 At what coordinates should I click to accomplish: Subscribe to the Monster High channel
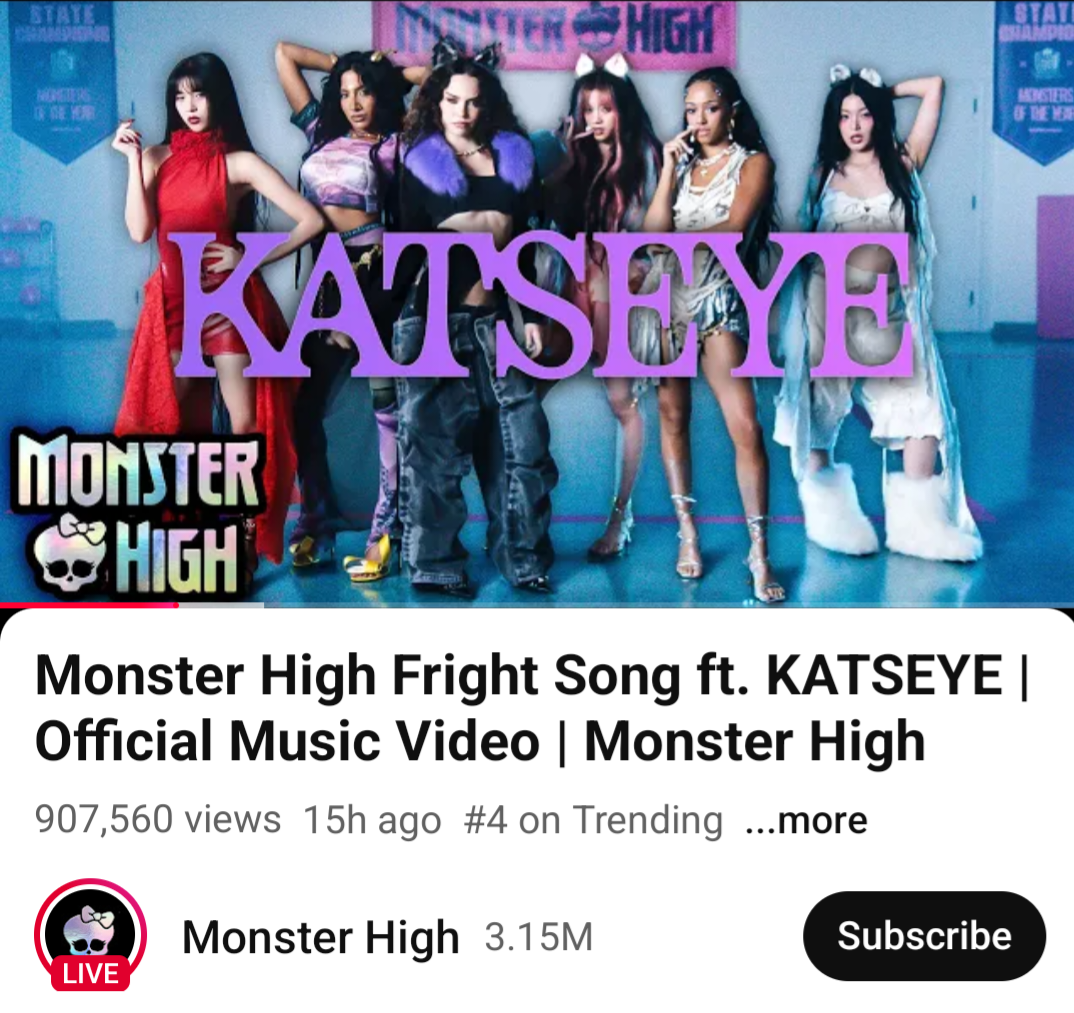[x=924, y=936]
